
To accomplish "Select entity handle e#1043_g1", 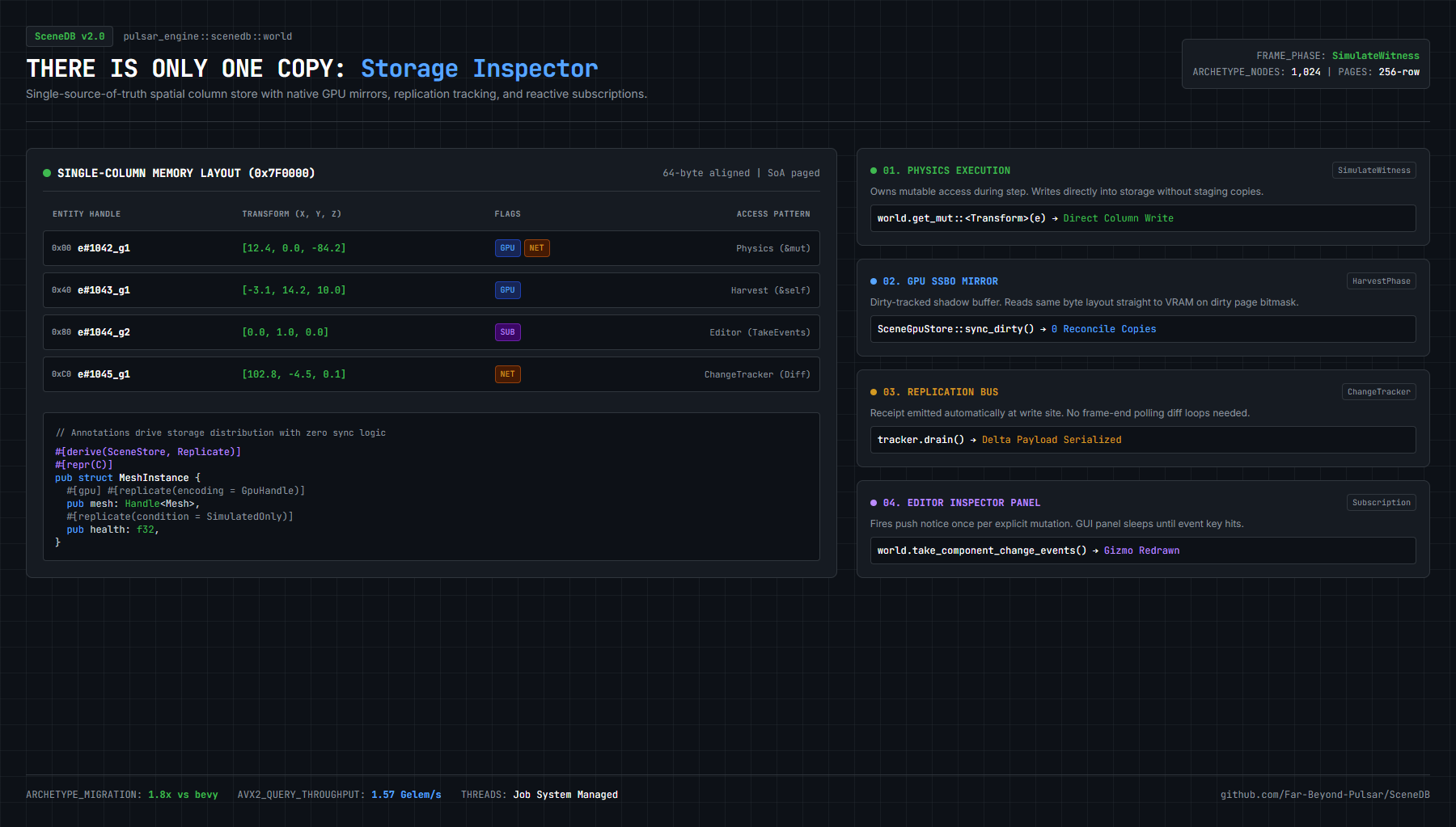I will 104,290.
